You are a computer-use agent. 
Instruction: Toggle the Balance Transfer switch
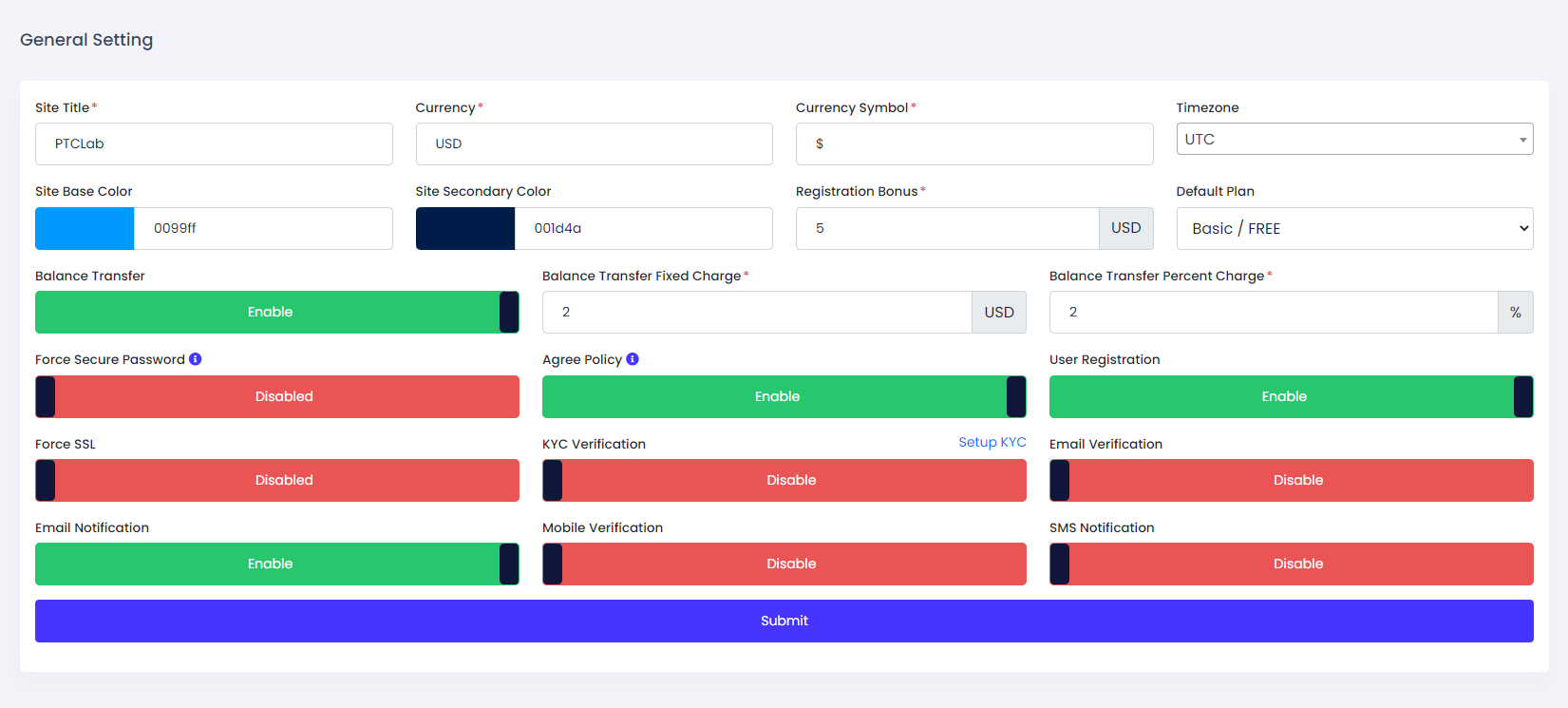pos(276,313)
